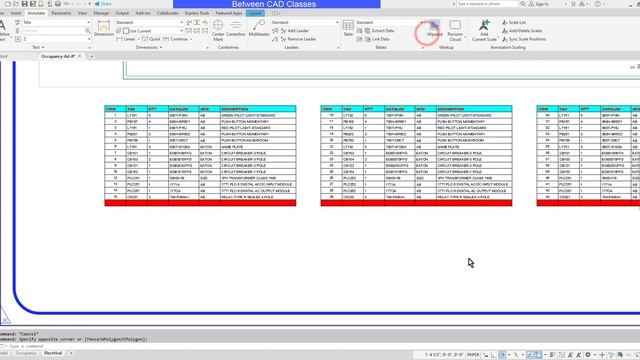Open the Featured Apps ribbon tab

(229, 13)
